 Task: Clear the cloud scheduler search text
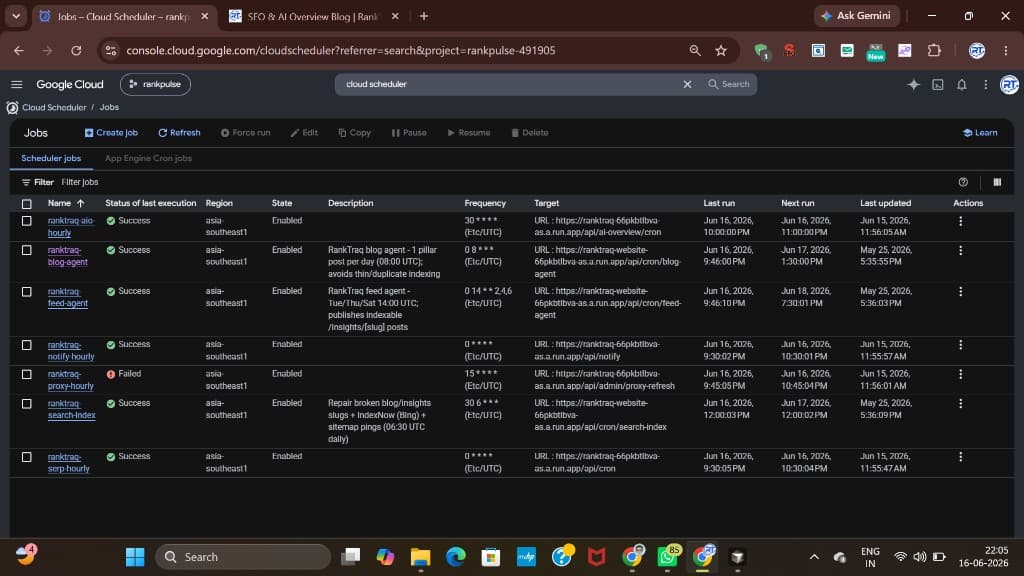(x=687, y=84)
